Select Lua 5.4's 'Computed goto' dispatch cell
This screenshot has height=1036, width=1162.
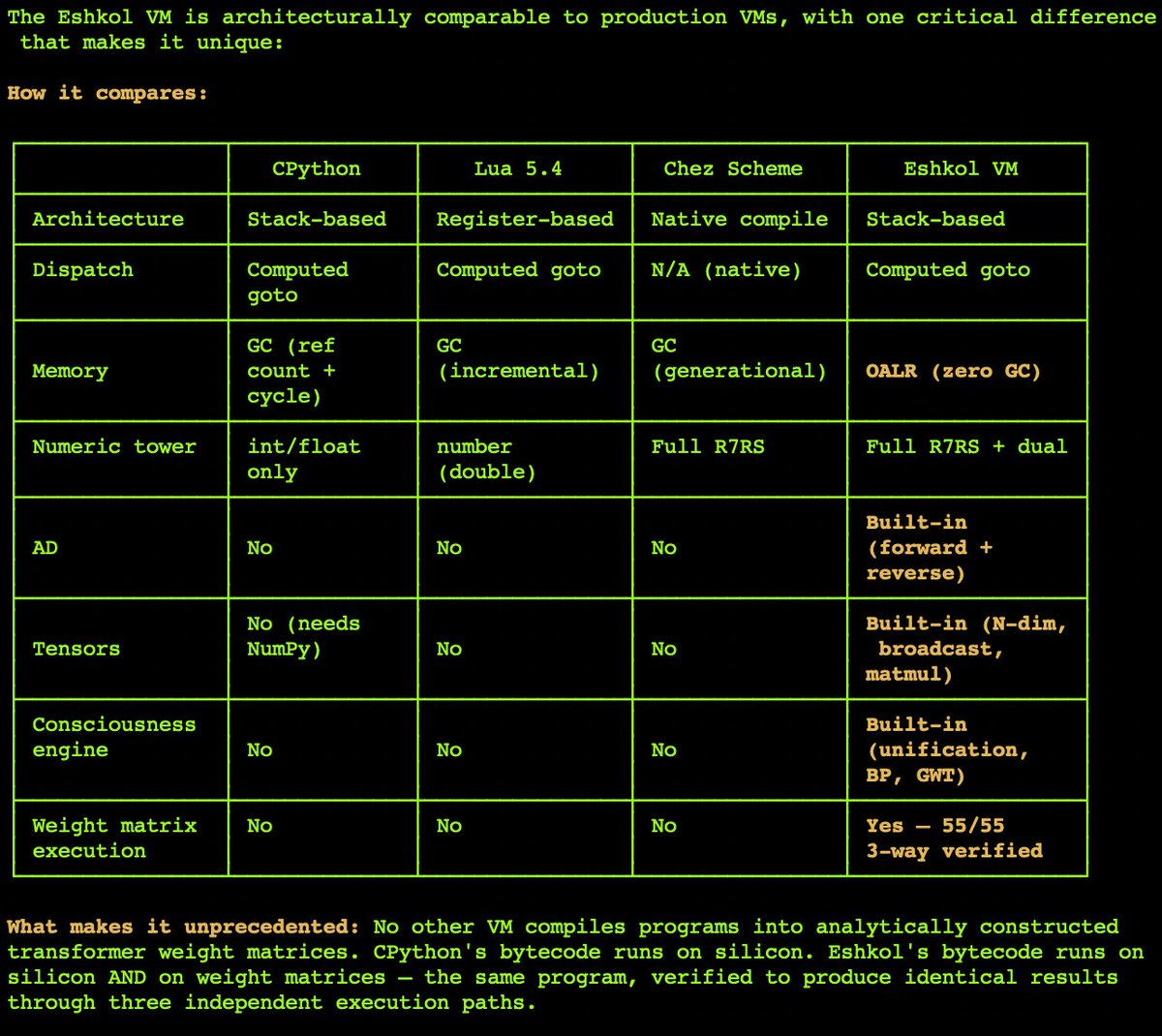518,270
